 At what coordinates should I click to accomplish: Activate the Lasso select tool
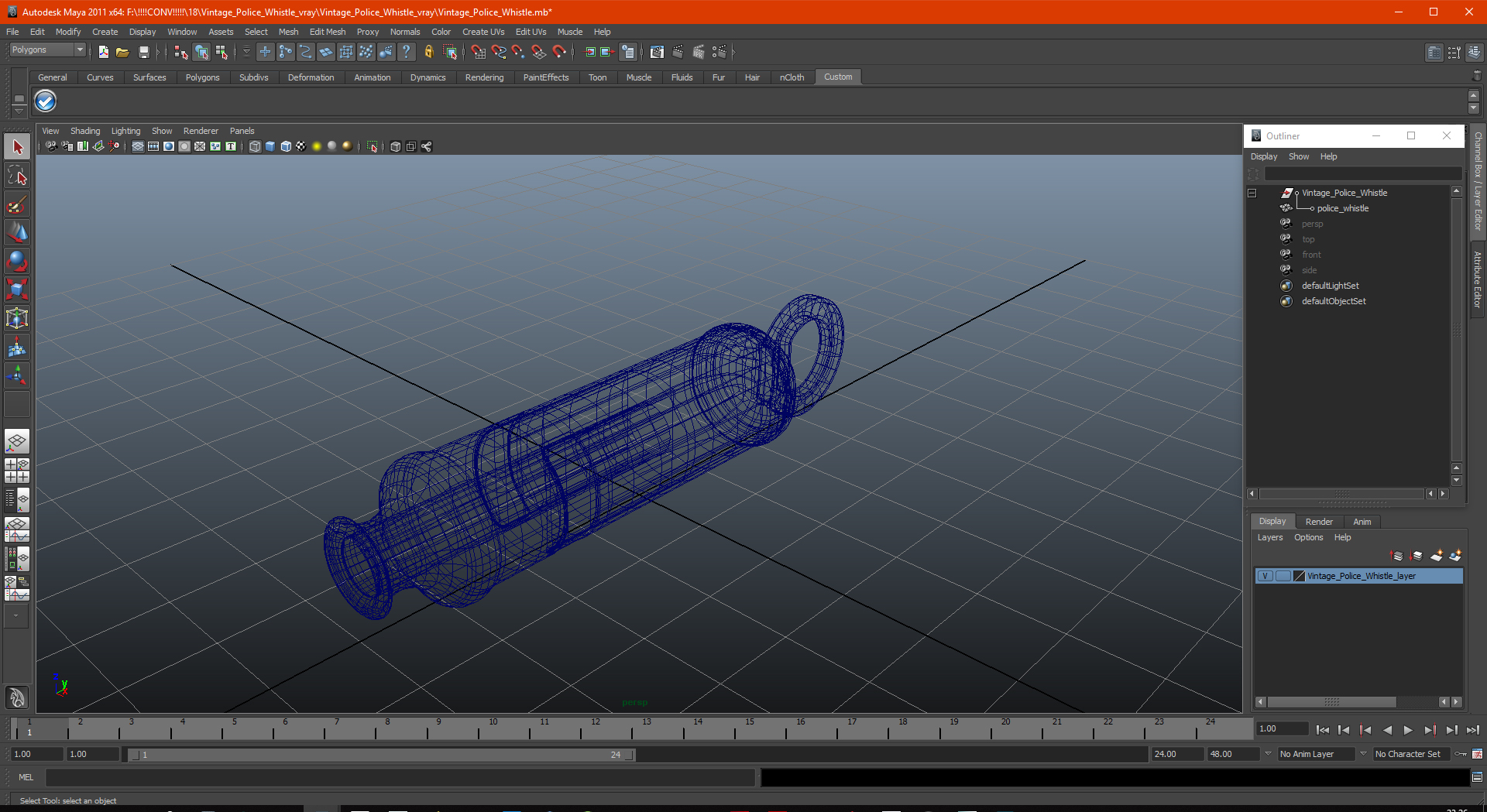(x=17, y=176)
